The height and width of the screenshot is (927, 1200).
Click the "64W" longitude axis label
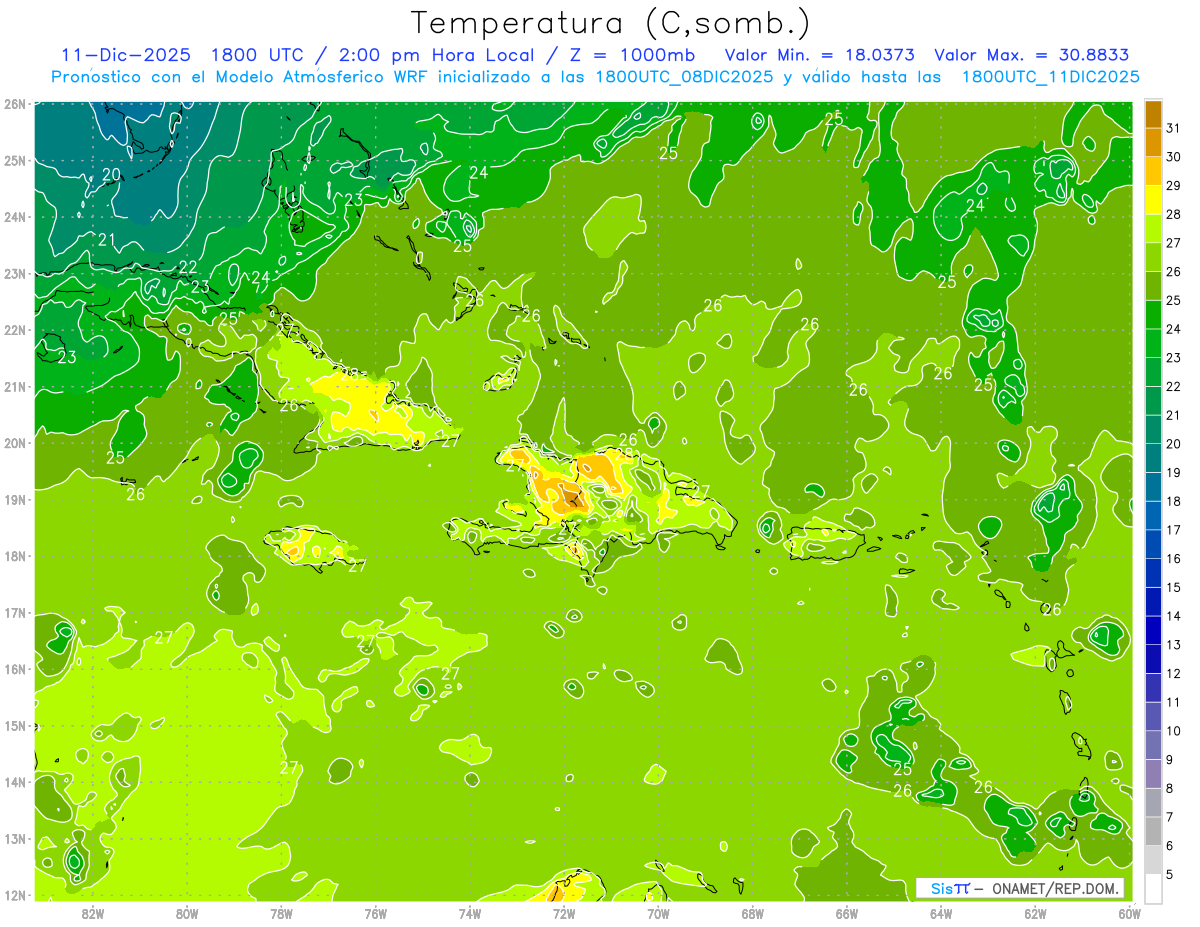click(941, 913)
